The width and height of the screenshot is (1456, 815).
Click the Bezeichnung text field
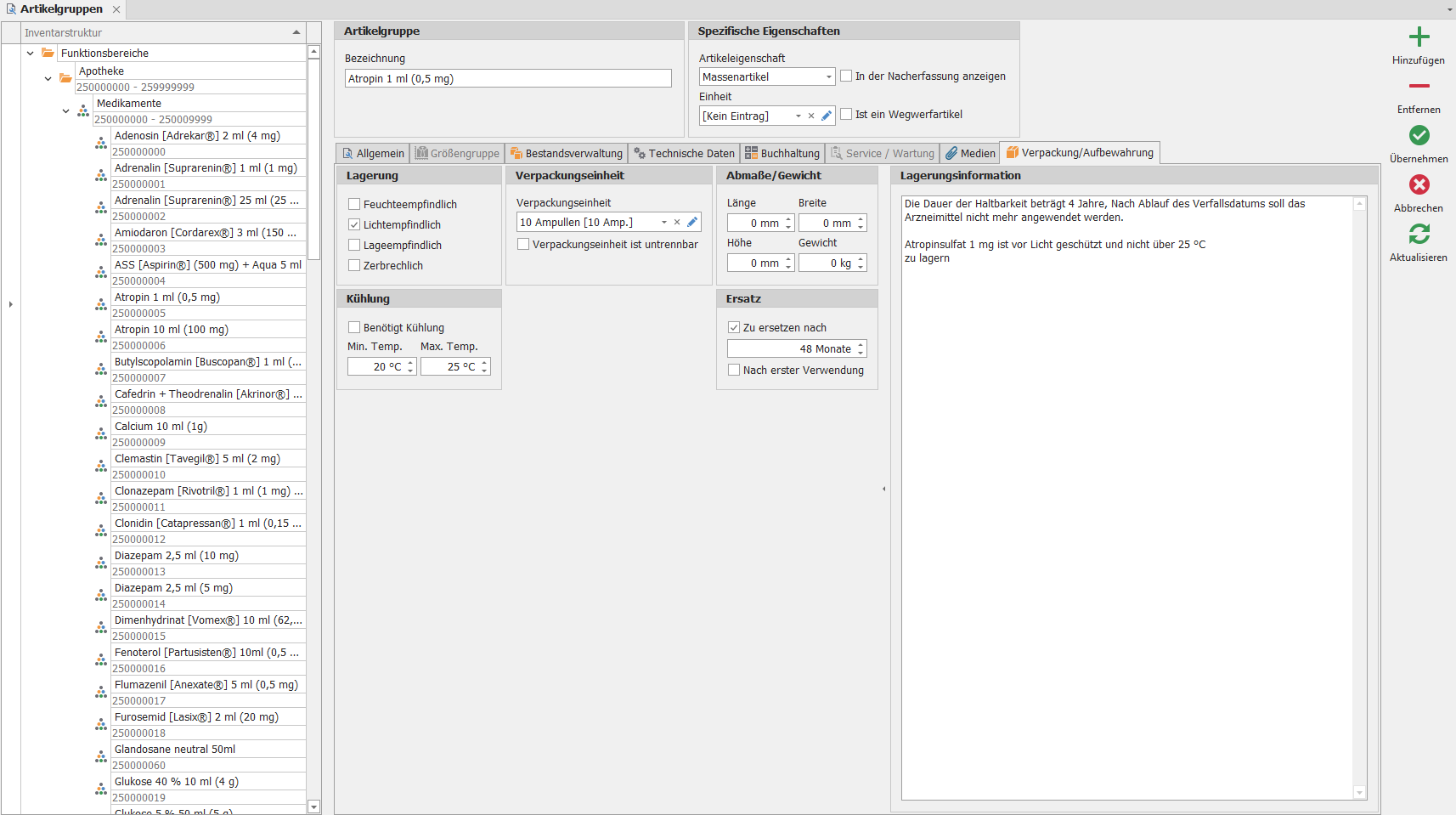(x=508, y=79)
